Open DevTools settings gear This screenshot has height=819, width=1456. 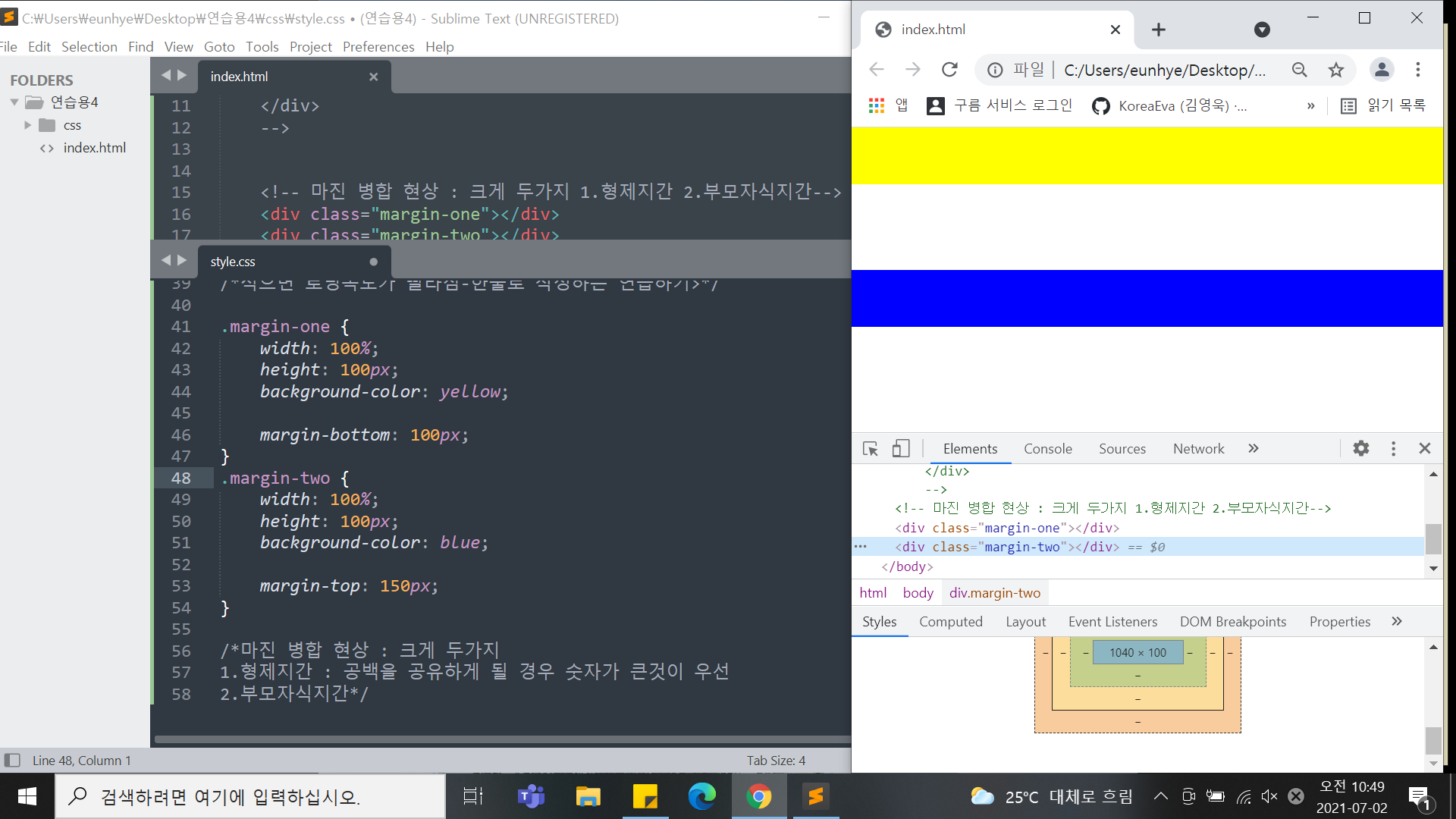[x=1361, y=448]
